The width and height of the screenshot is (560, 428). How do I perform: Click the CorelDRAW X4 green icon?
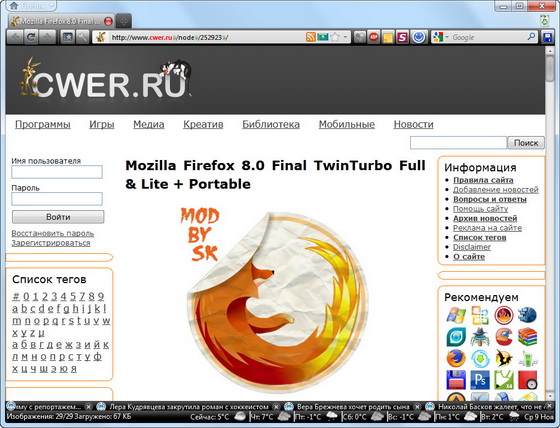pyautogui.click(x=504, y=380)
